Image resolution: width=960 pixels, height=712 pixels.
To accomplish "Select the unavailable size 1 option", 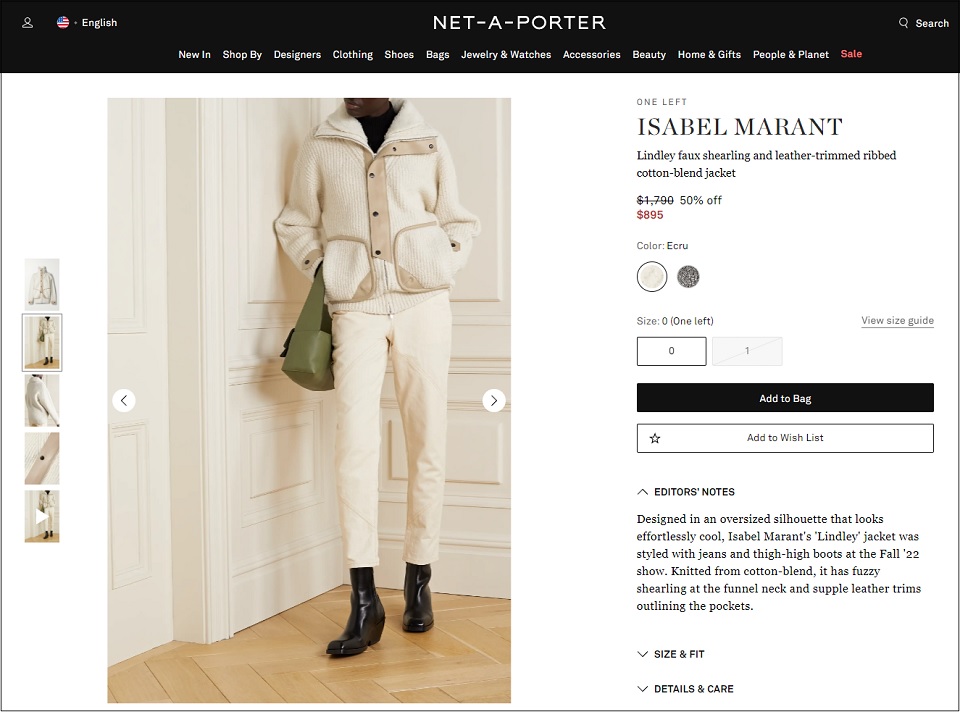I will pos(747,351).
